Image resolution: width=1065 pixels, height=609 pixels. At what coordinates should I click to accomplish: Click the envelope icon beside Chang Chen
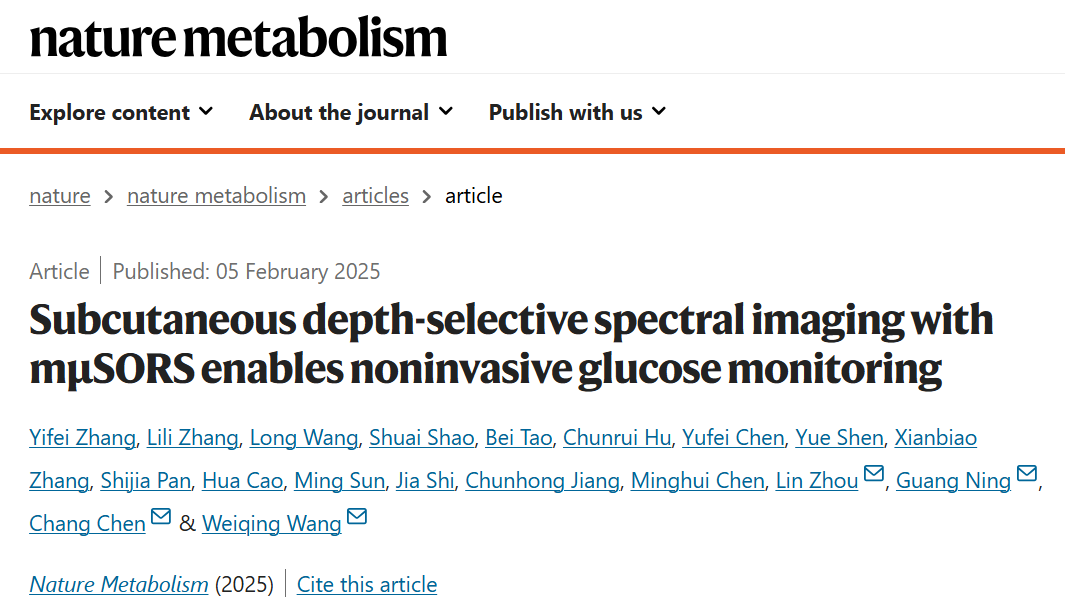click(x=161, y=516)
